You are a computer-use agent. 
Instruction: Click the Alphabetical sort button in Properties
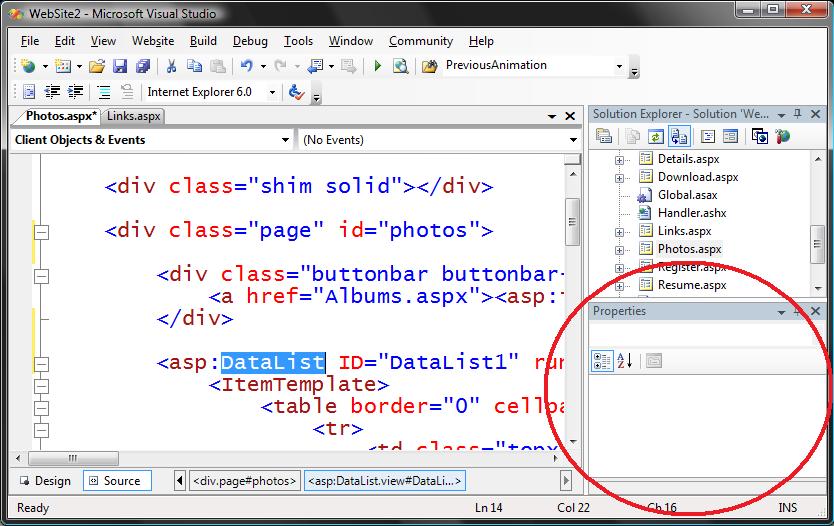click(625, 361)
